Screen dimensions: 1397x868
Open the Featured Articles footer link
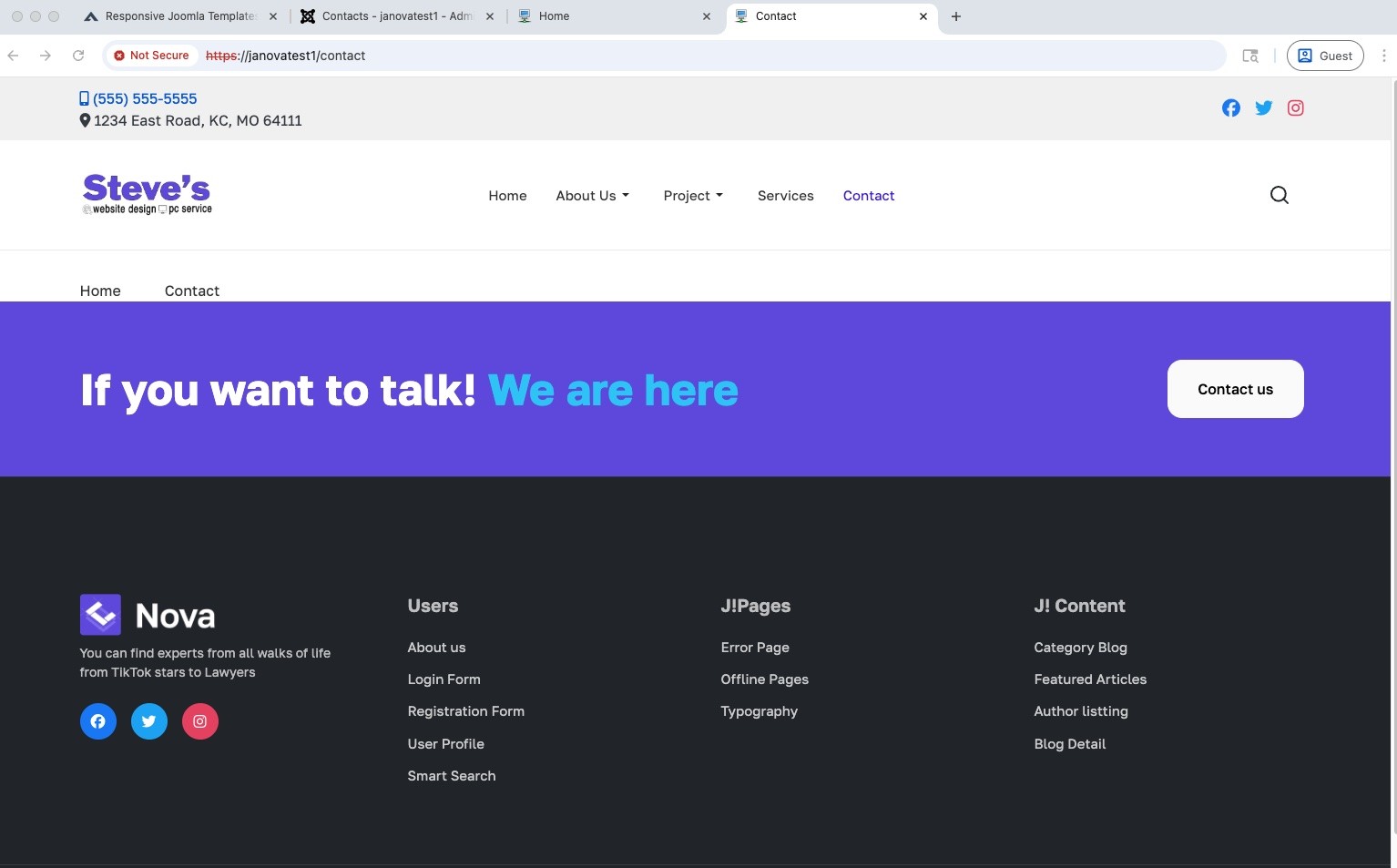point(1089,679)
